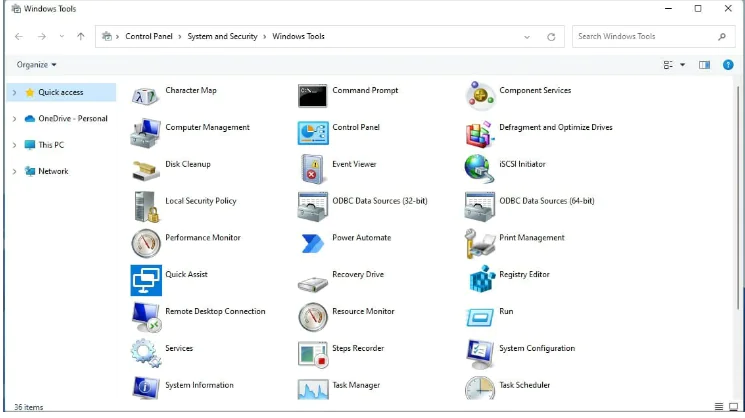The width and height of the screenshot is (745, 418).
Task: Select the Defragment and Optimize Drives icon
Action: click(481, 132)
